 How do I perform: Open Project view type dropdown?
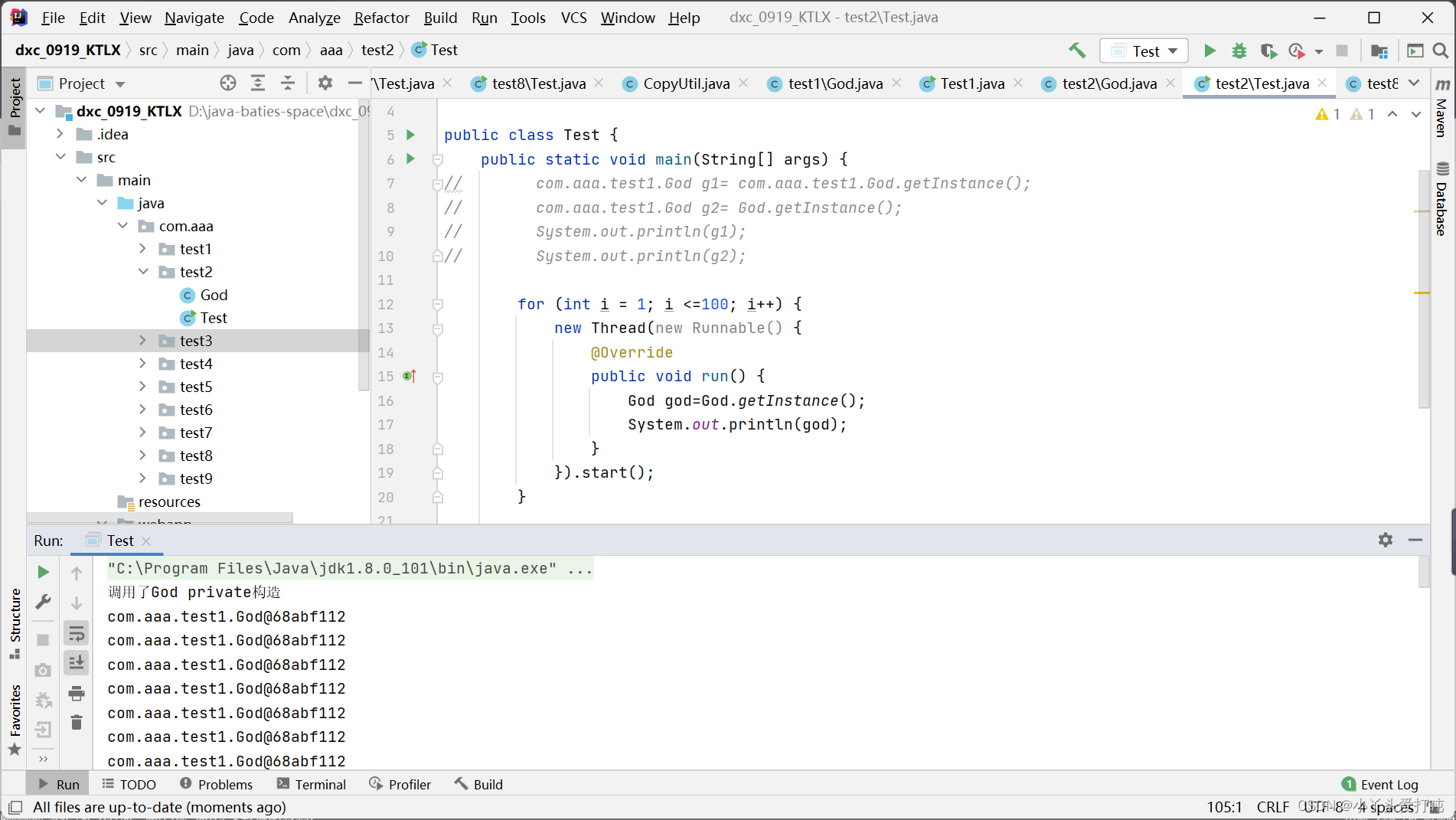[x=120, y=83]
